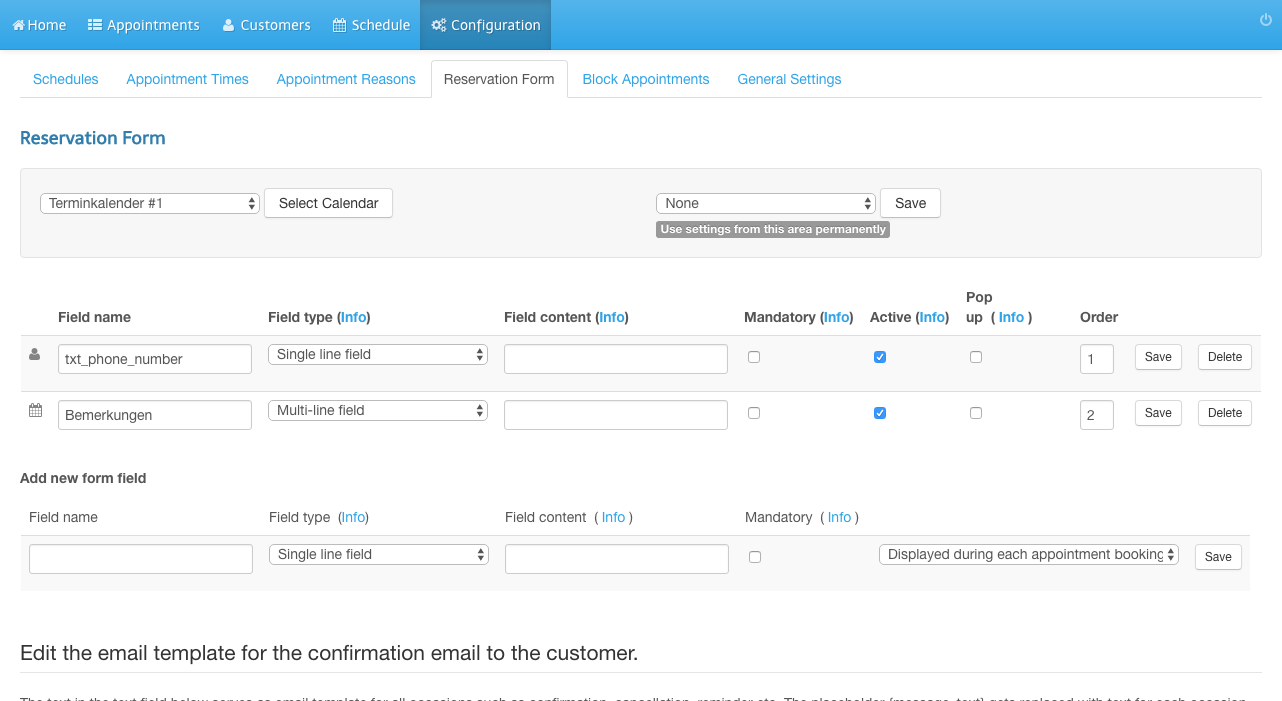
Task: Open Mandatory Info link under Add new form field
Action: tap(839, 517)
